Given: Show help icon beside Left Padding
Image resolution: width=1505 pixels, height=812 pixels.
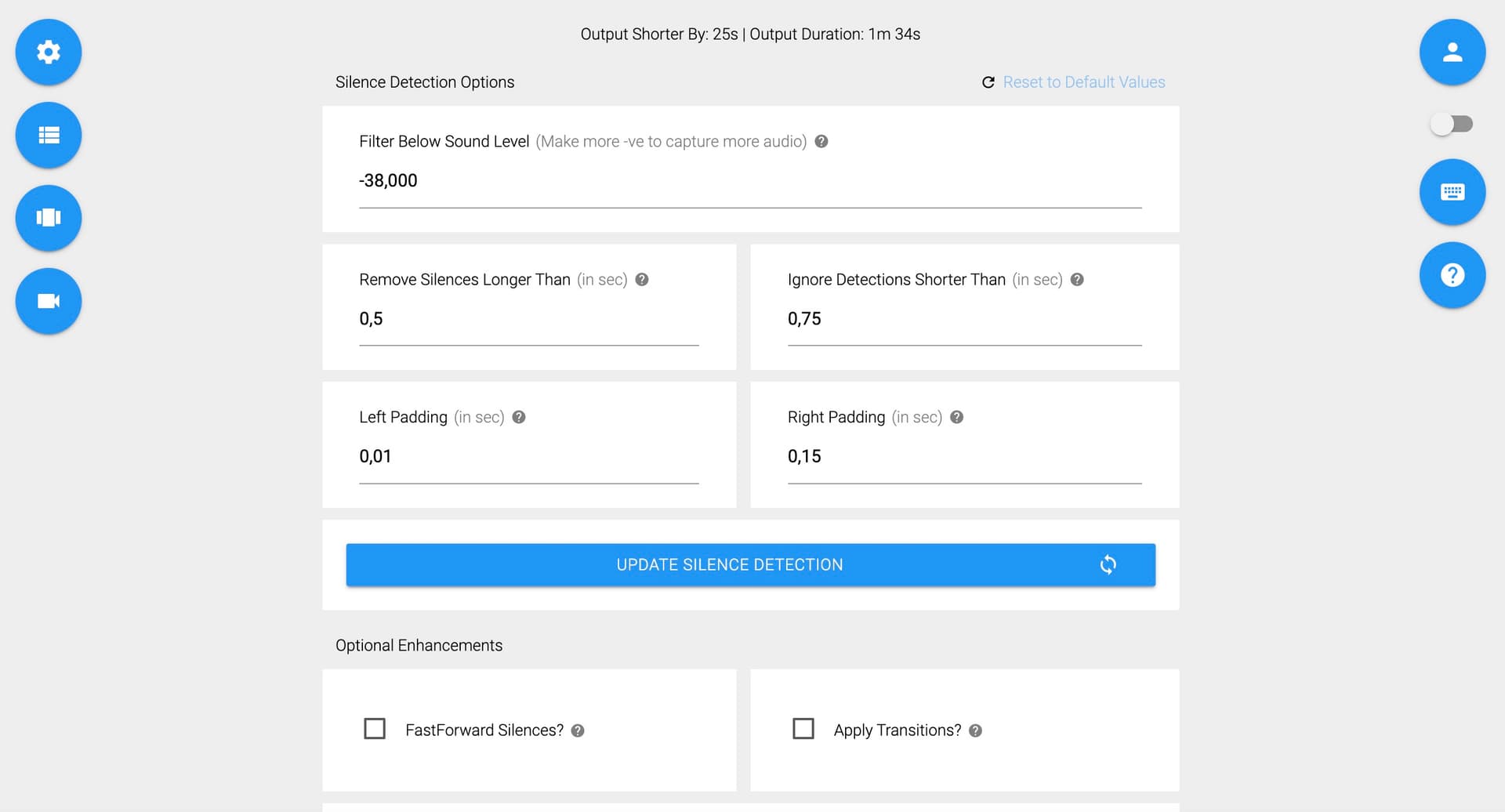Looking at the screenshot, I should tap(519, 418).
